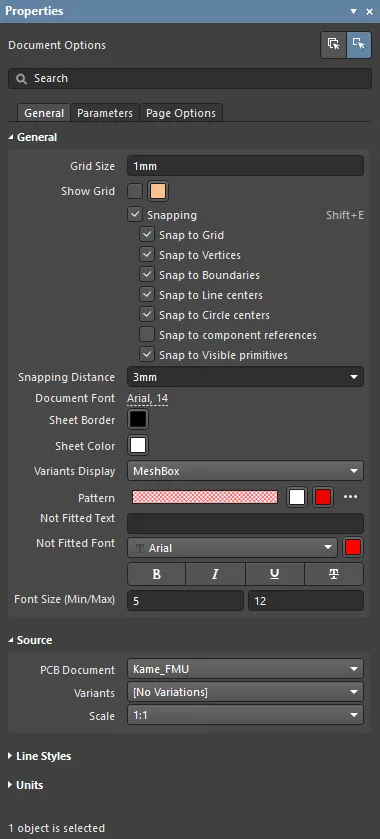The image size is (380, 839).
Task: Click the black Sheet Border color swatch
Action: tap(138, 420)
